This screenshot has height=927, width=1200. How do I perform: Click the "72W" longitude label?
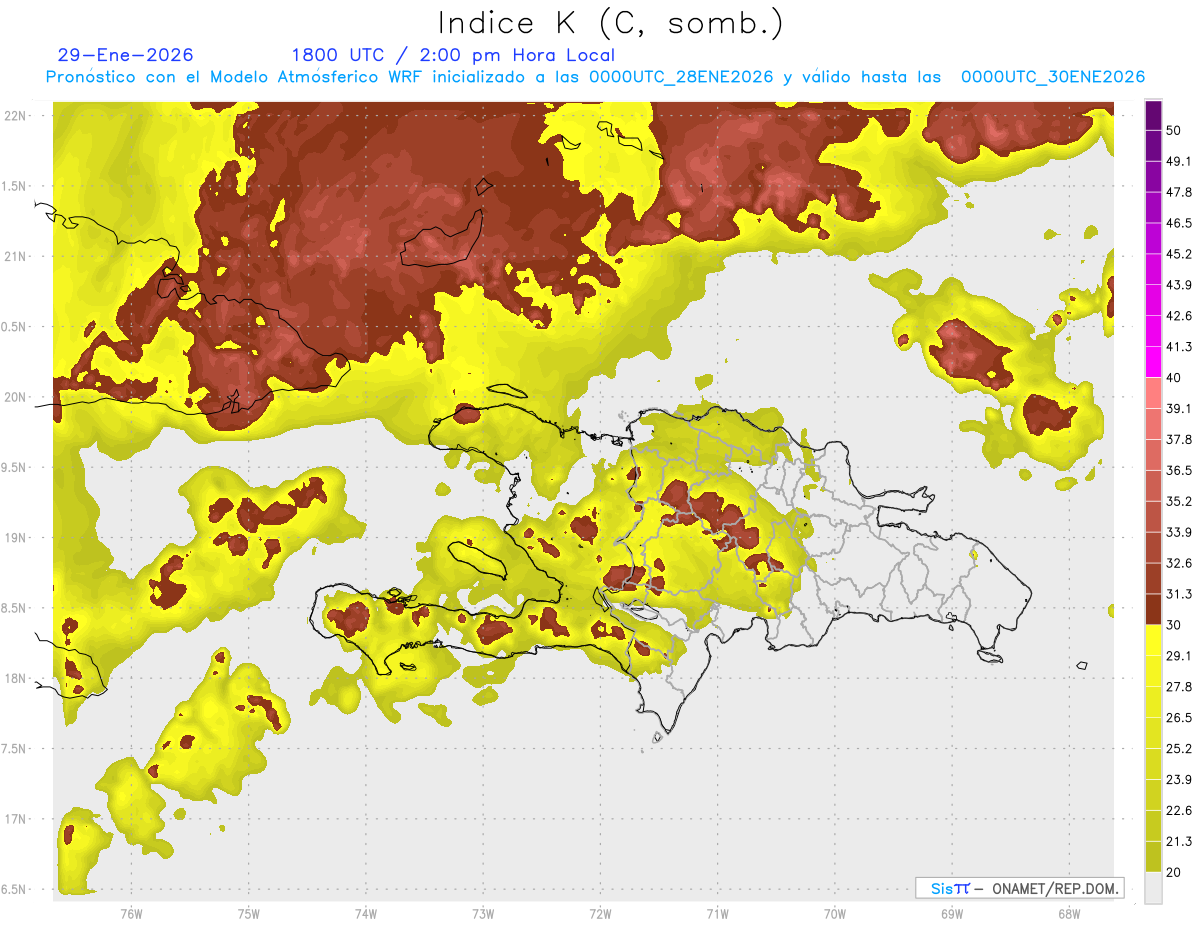600,914
